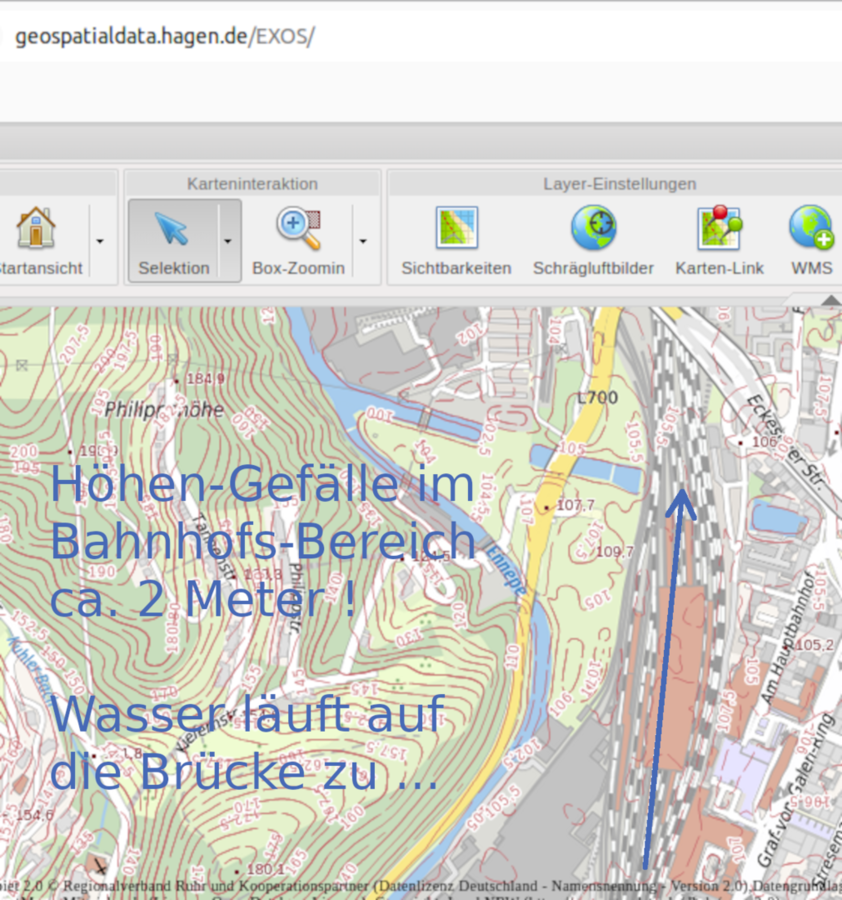Click the browser address bar URL
Screen dimensions: 842x900
click(165, 37)
